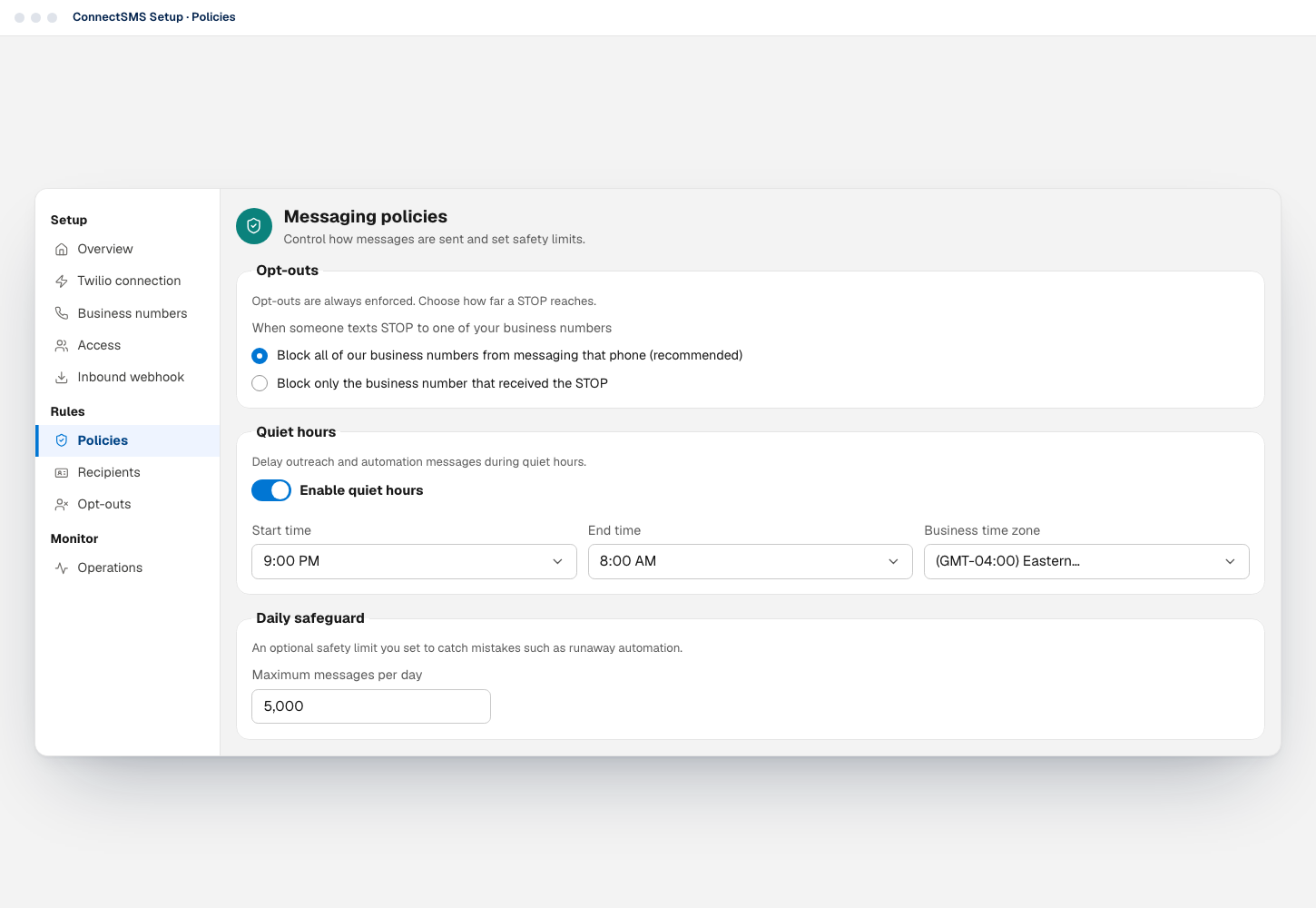Click the green Messaging policies shield badge
Viewport: 1316px width, 908px height.
(x=254, y=226)
